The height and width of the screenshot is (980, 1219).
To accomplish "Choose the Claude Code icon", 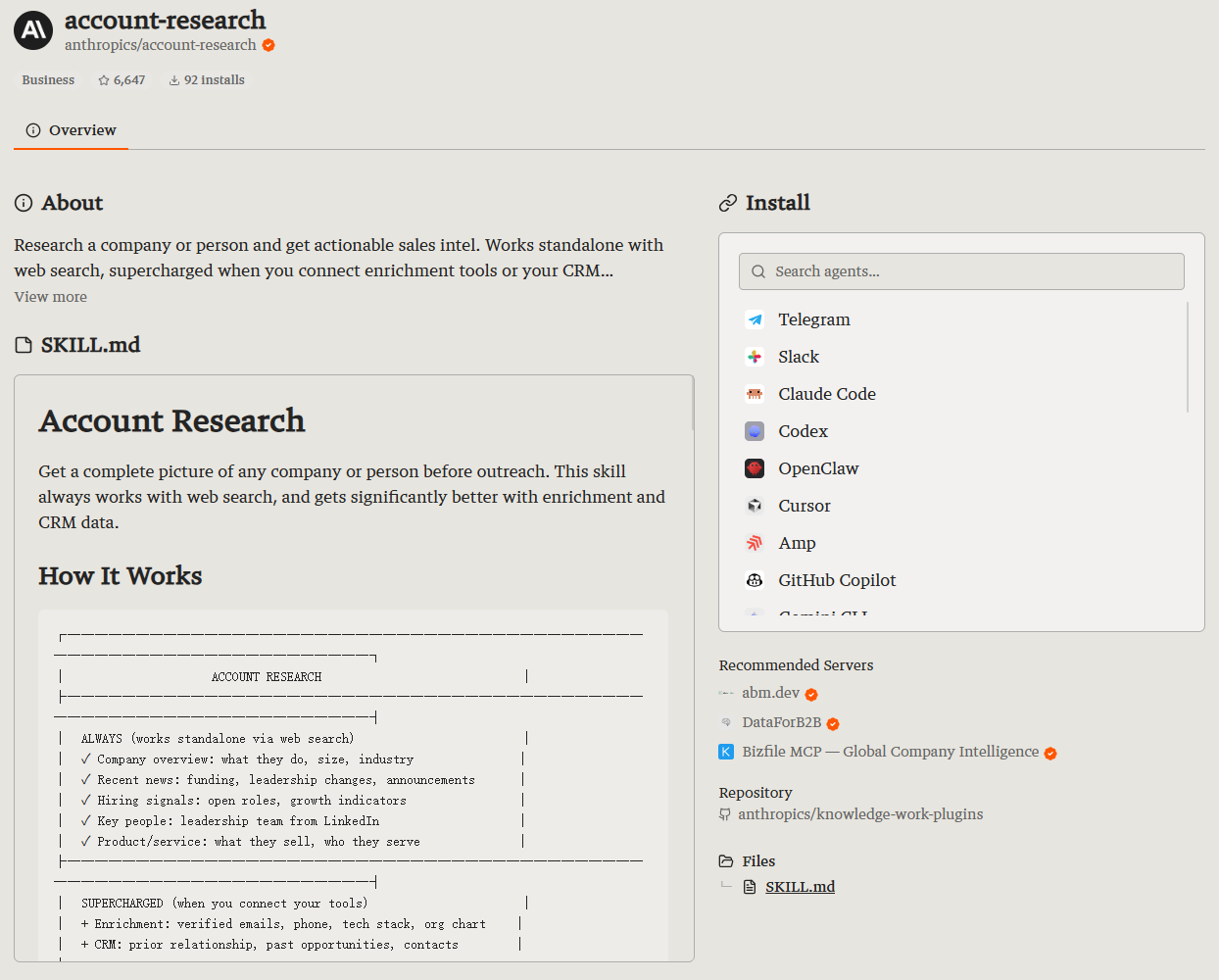I will 755,394.
